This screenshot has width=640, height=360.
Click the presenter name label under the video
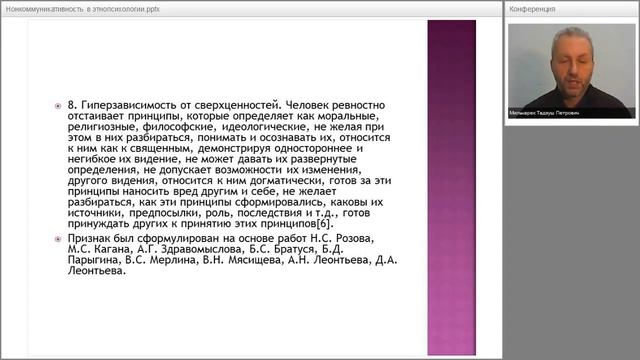click(x=544, y=113)
